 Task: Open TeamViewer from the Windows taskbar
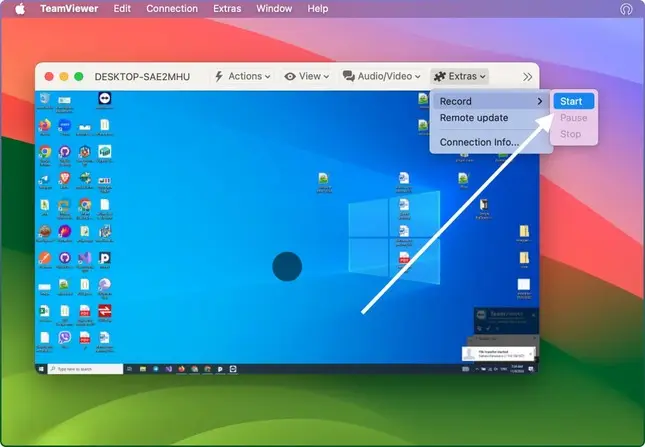click(x=233, y=369)
